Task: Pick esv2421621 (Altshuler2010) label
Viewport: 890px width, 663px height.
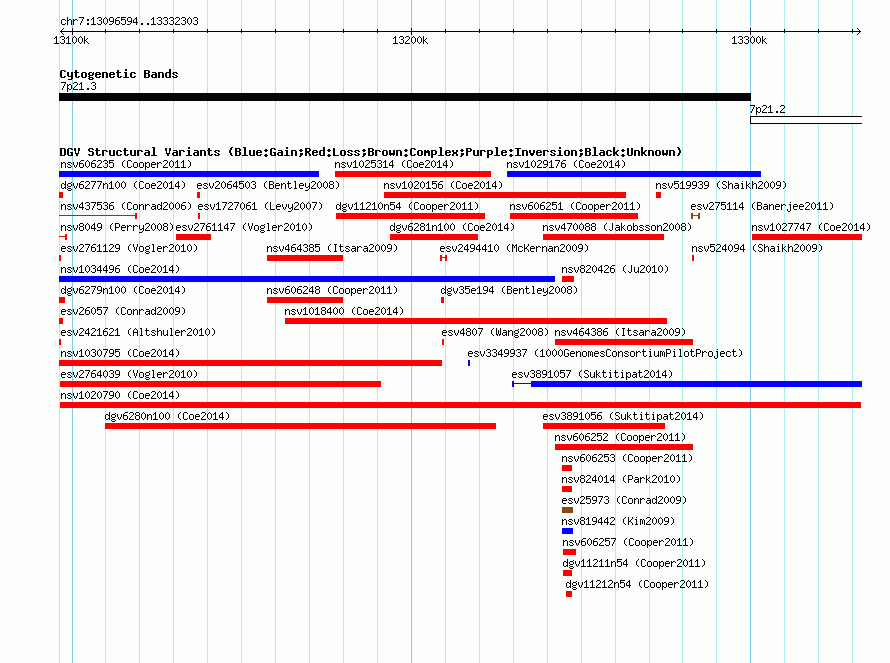Action: pyautogui.click(x=138, y=332)
